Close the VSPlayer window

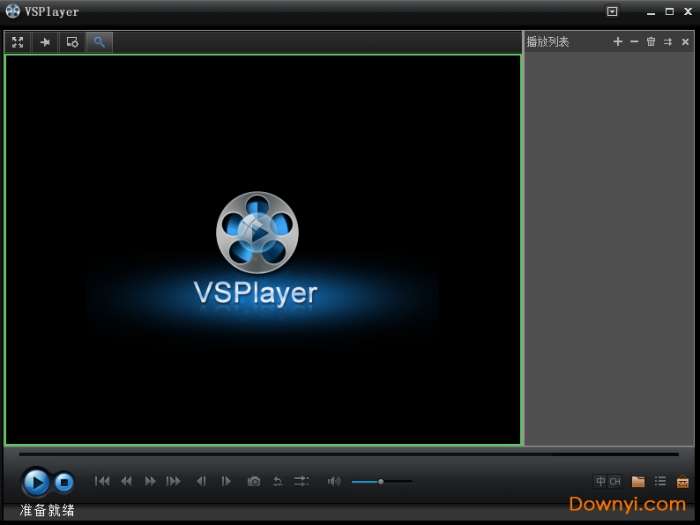688,12
